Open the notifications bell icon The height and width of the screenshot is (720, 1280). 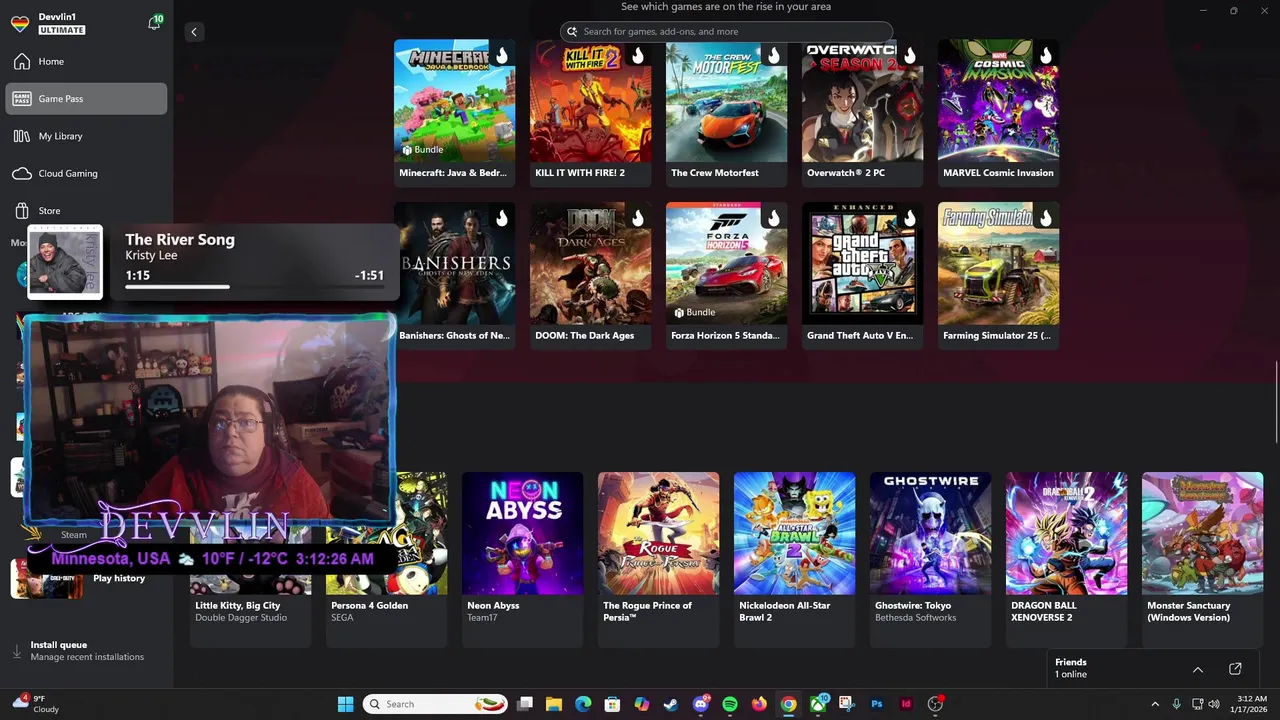[154, 23]
